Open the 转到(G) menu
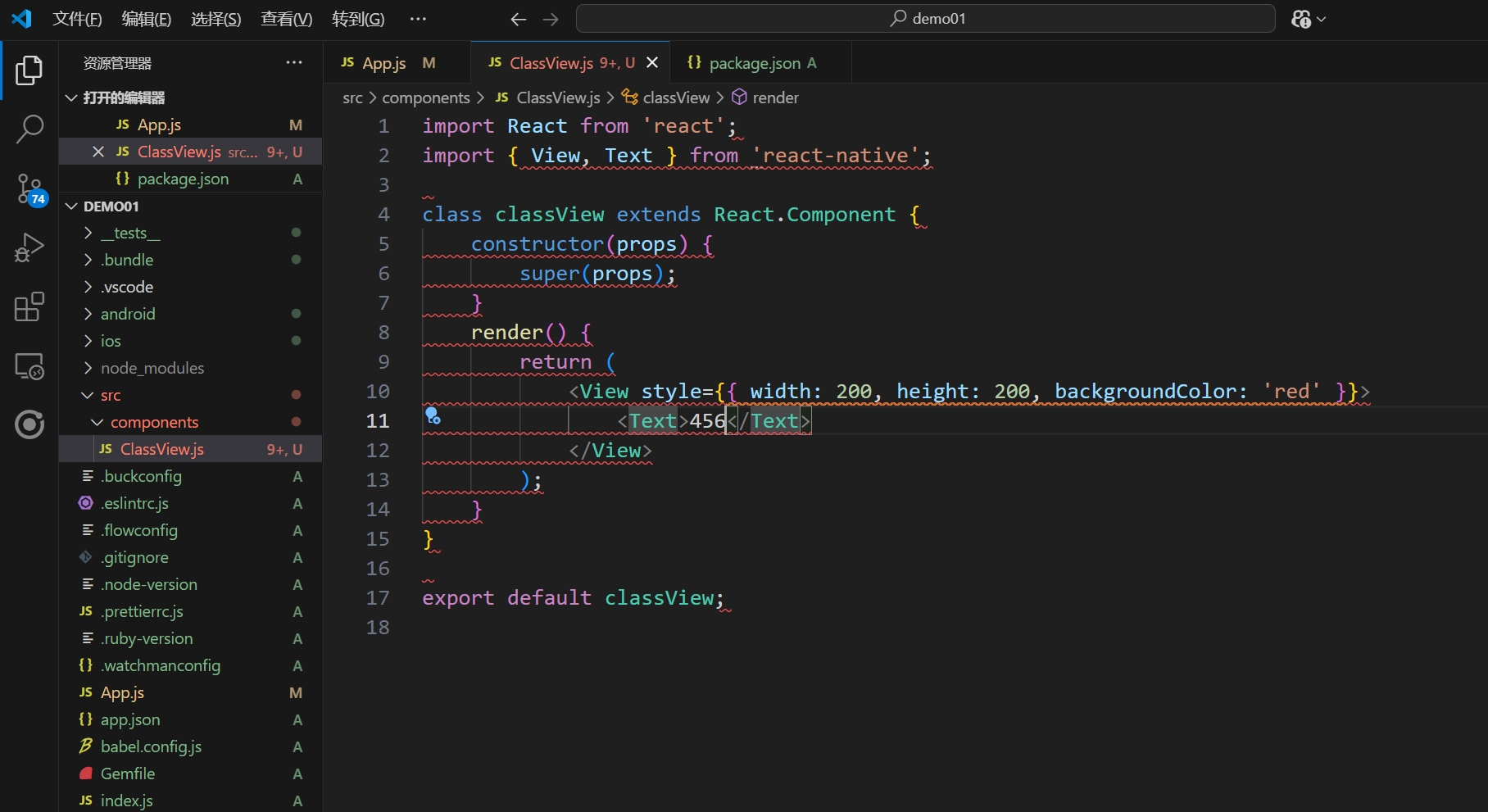 [x=358, y=19]
